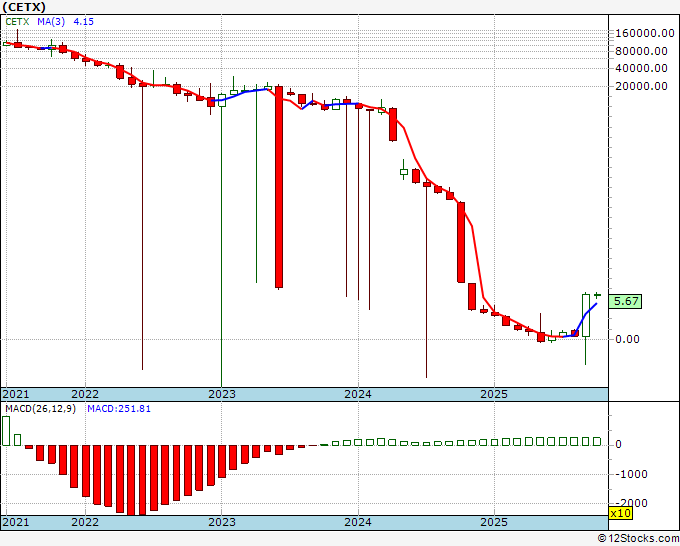The image size is (680, 546).
Task: Open the 12Stocks.com copyright link
Action: coord(638,539)
